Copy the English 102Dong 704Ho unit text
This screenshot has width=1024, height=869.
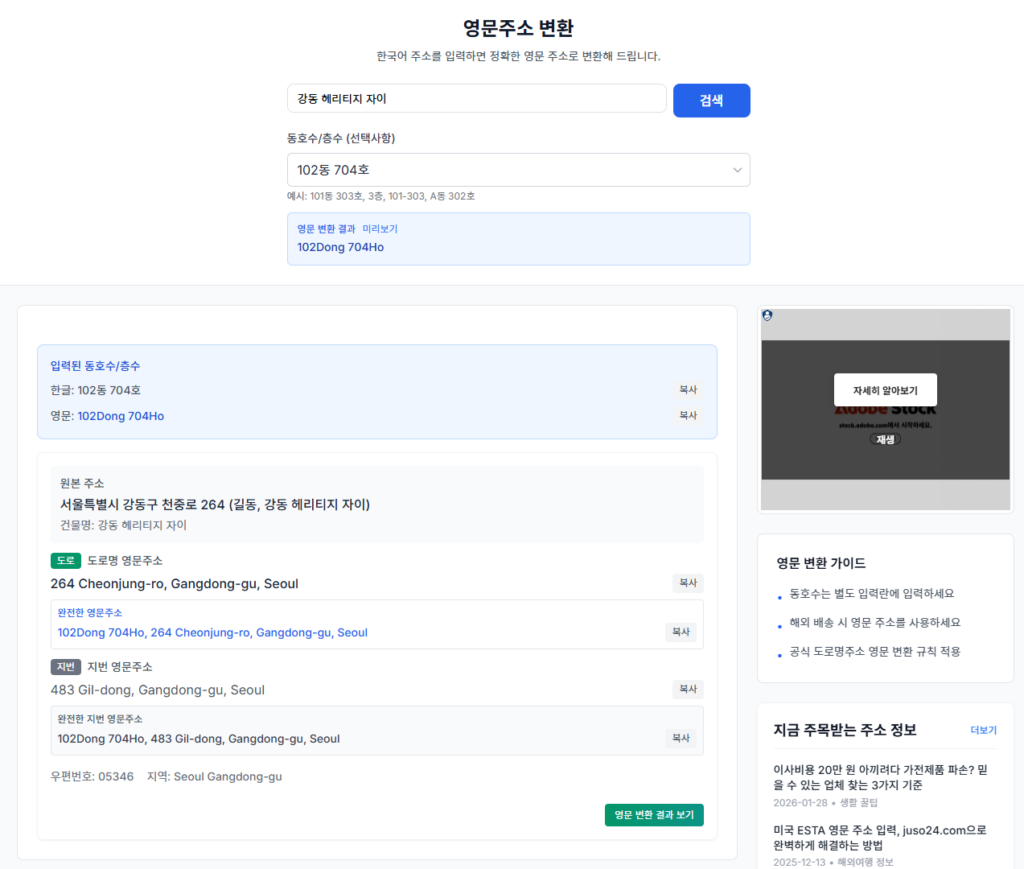(687, 415)
